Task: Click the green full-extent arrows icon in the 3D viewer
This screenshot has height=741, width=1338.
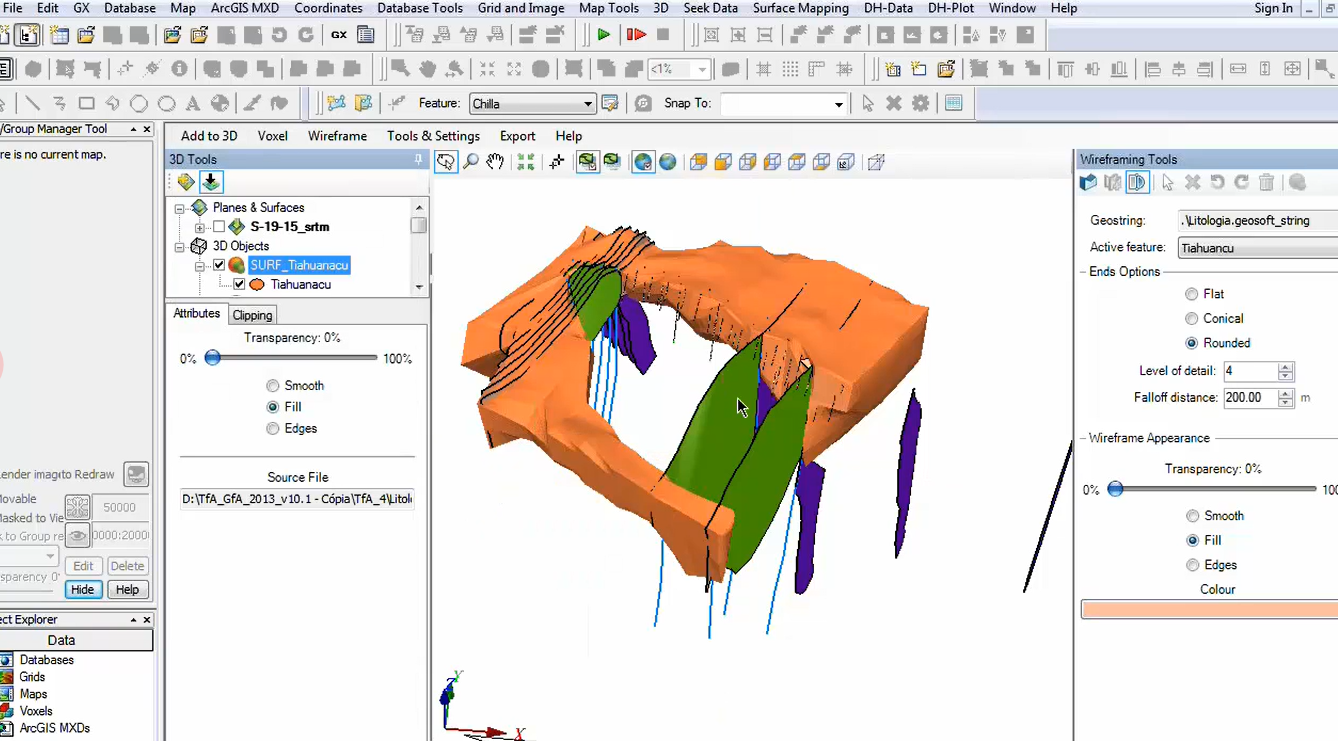Action: tap(526, 162)
